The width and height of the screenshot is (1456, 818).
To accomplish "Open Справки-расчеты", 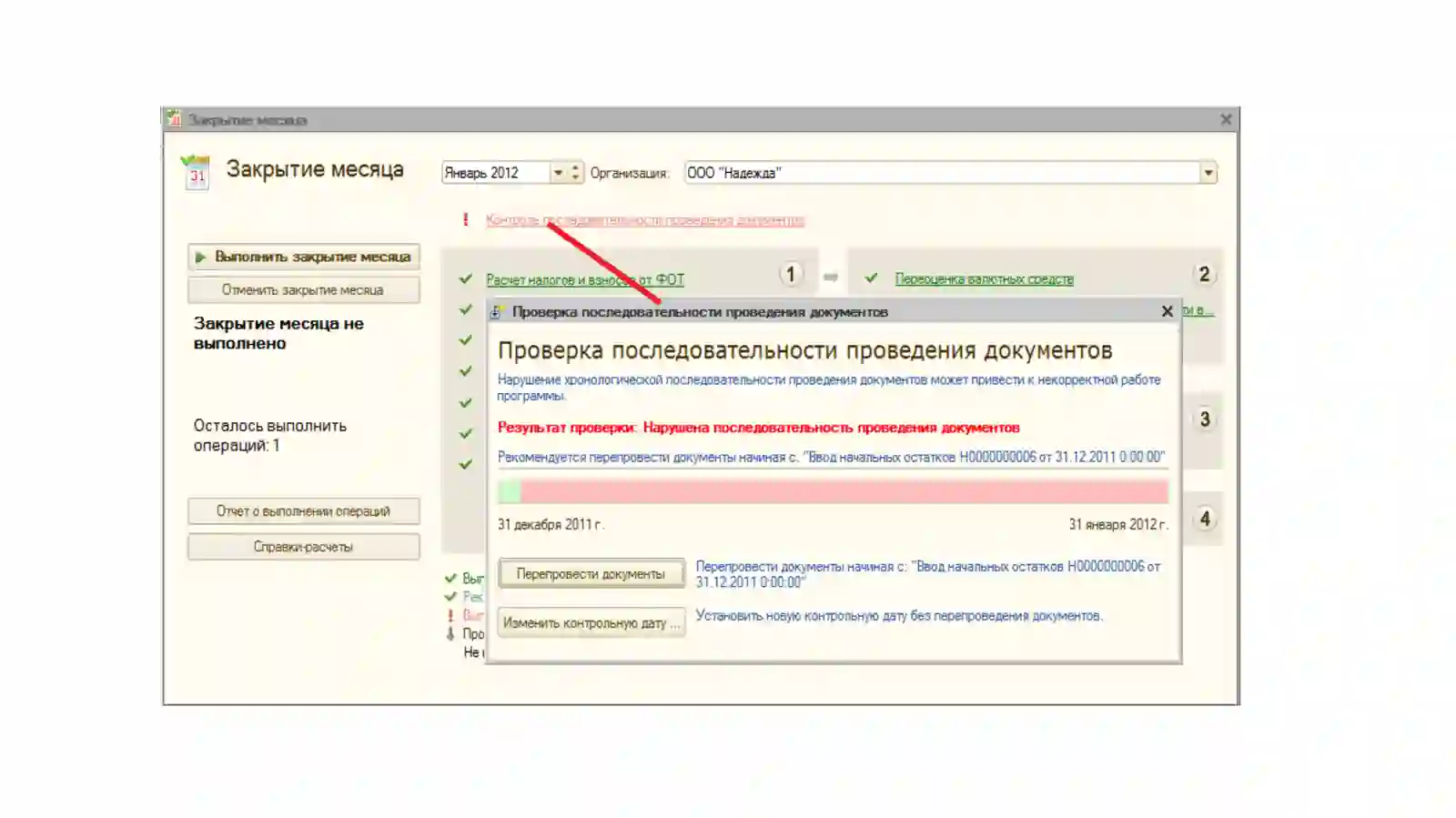I will point(304,547).
